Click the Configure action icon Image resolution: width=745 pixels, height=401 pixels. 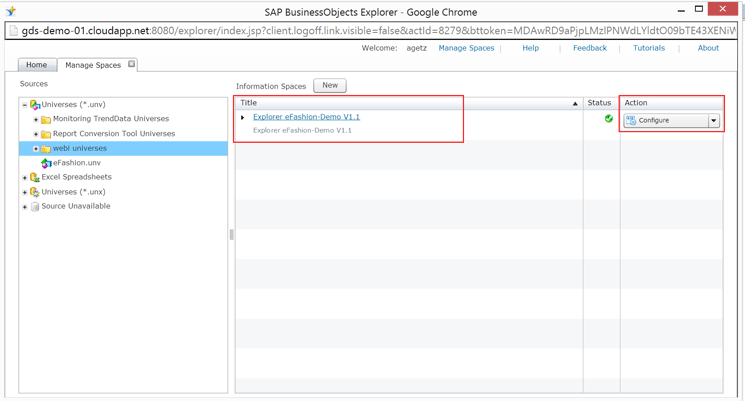(631, 120)
